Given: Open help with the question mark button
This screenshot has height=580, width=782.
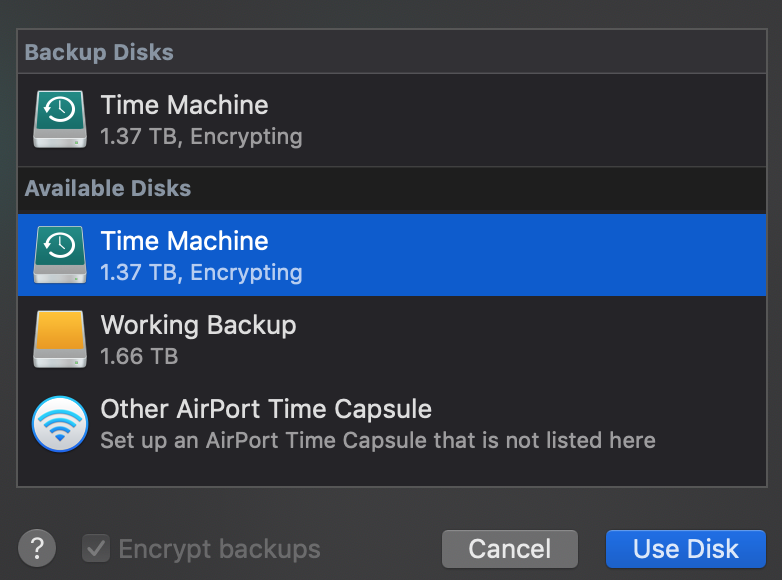Looking at the screenshot, I should 37,548.
